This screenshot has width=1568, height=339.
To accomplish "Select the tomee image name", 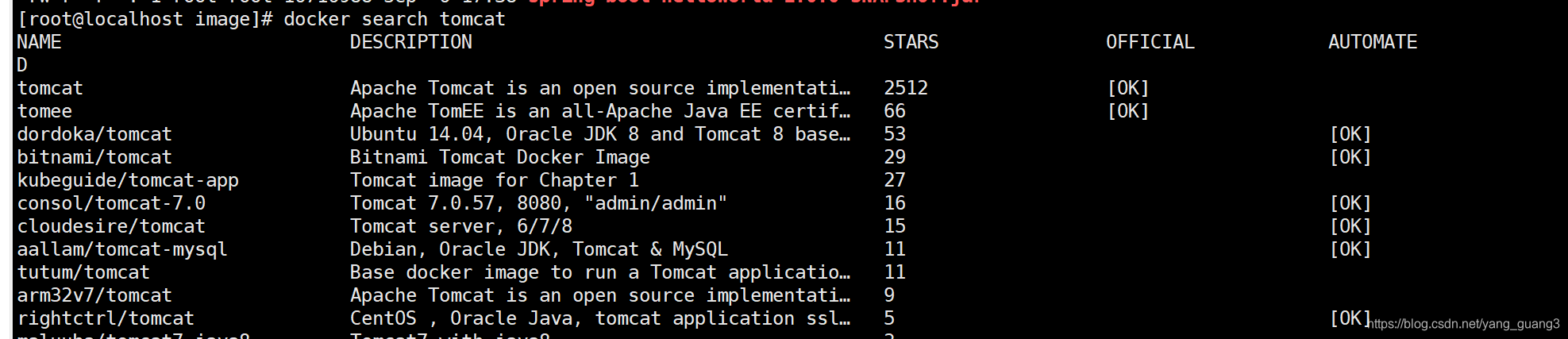I will point(44,111).
